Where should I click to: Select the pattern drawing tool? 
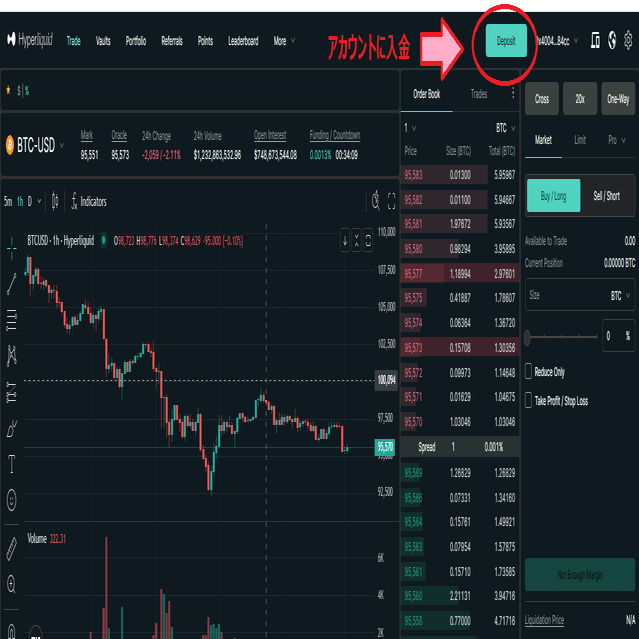click(x=12, y=355)
